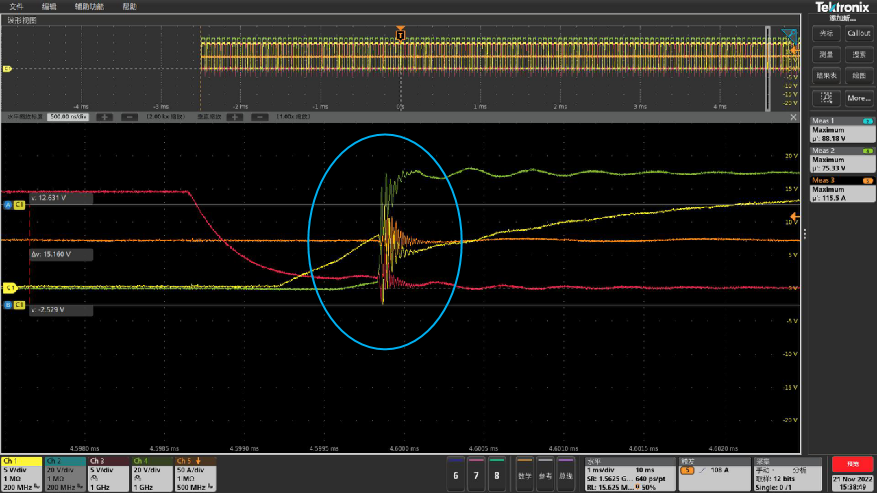The image size is (877, 494).
Task: Open the Meas 1 Maximum badge
Action: pos(841,130)
